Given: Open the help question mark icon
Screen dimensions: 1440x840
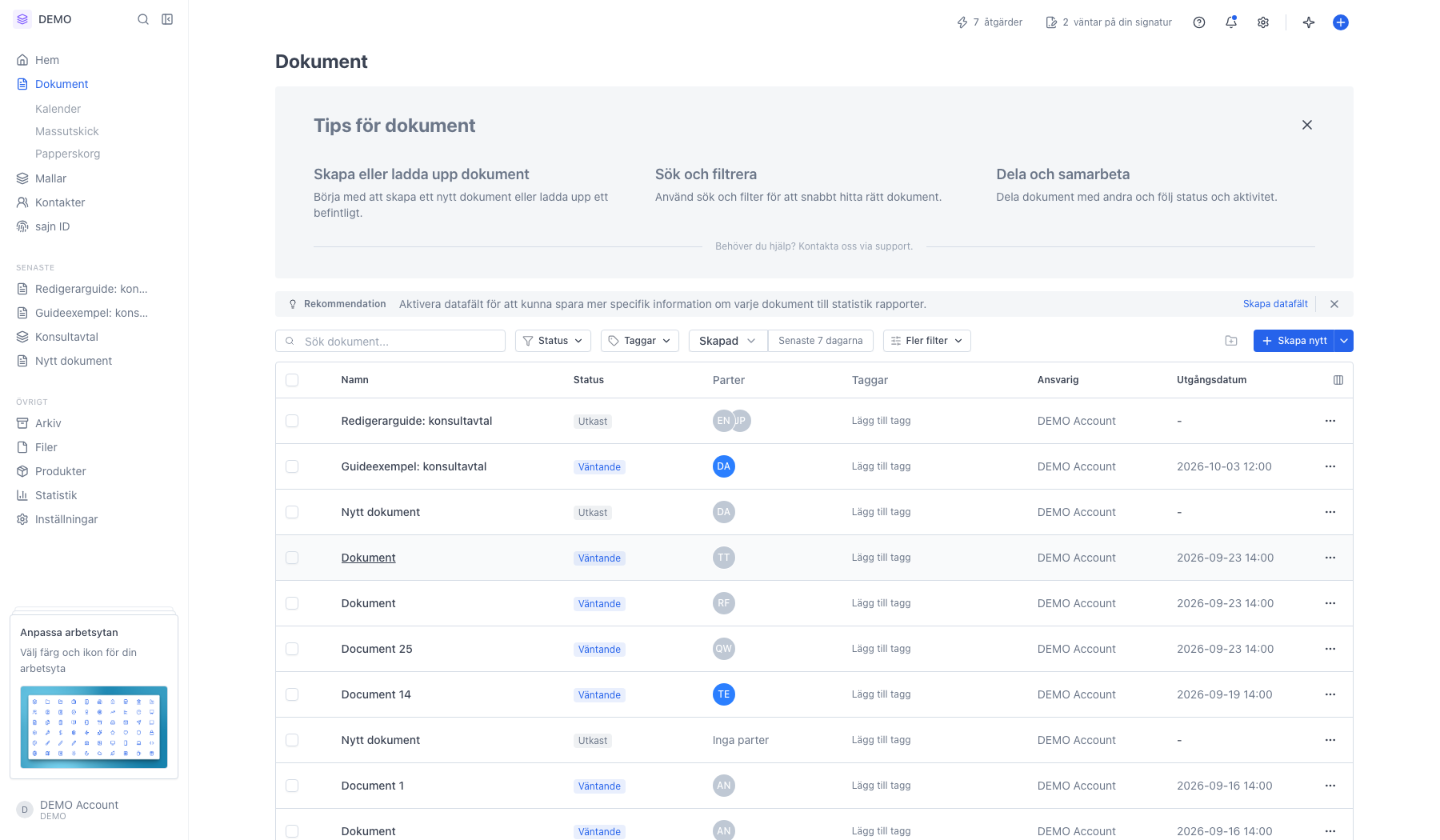Looking at the screenshot, I should [x=1199, y=22].
